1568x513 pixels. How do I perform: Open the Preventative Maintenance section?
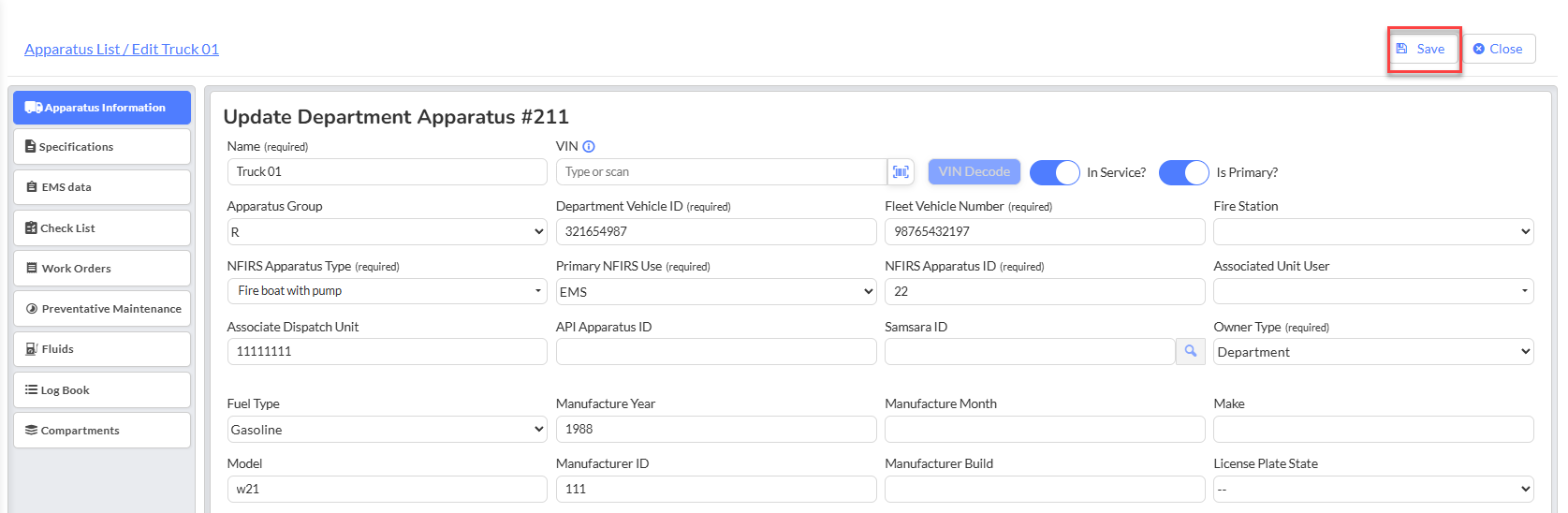102,309
